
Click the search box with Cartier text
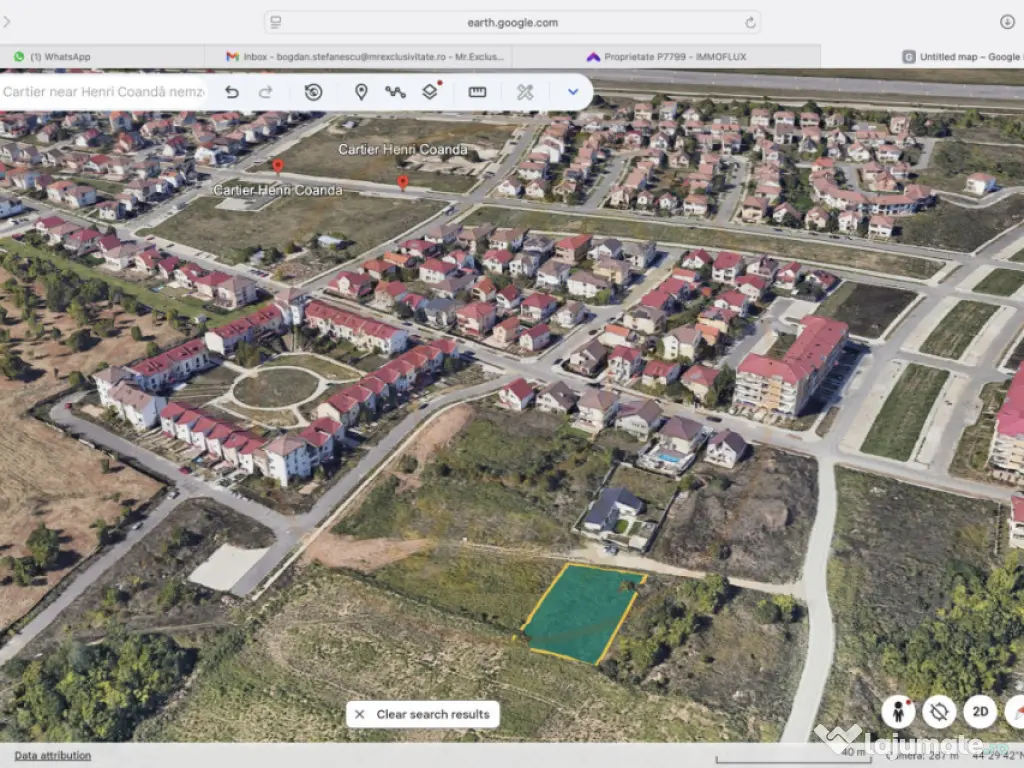pyautogui.click(x=103, y=92)
